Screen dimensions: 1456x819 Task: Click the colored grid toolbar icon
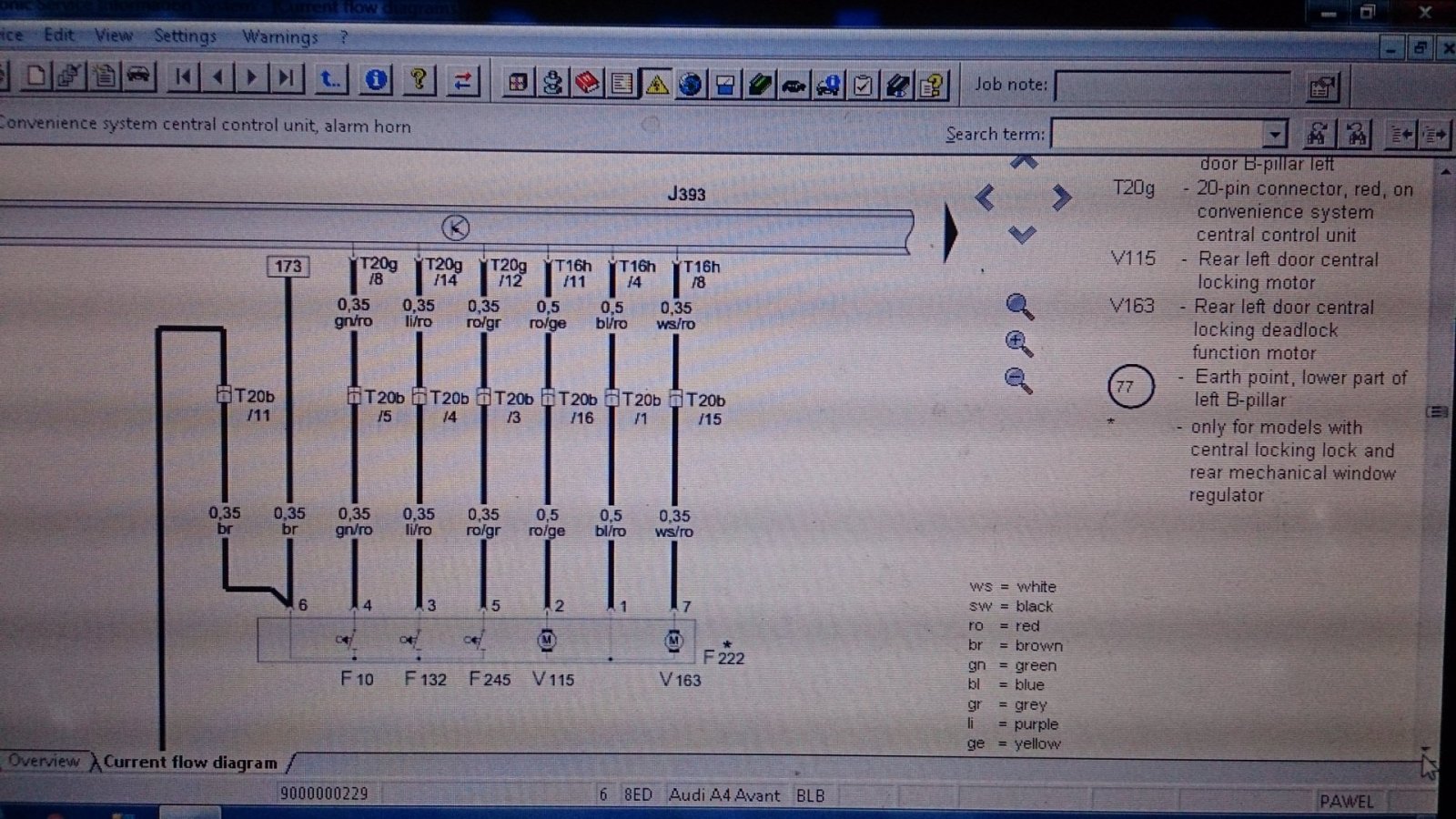pyautogui.click(x=518, y=84)
